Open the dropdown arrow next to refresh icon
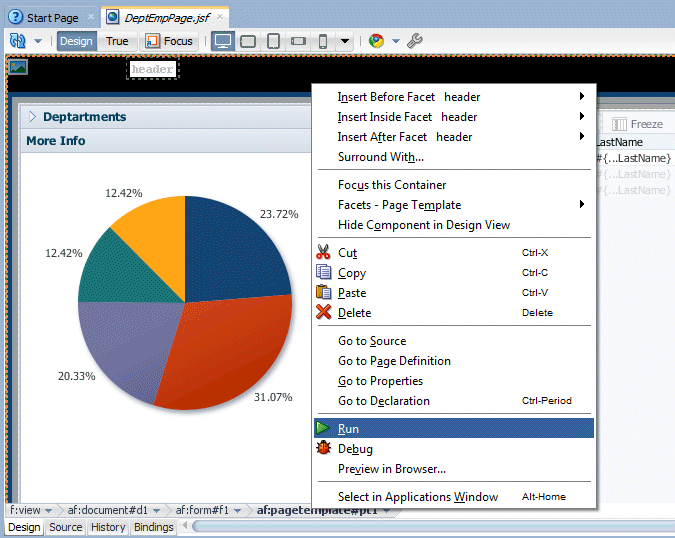Screen dimensions: 675x538 (x=38, y=41)
